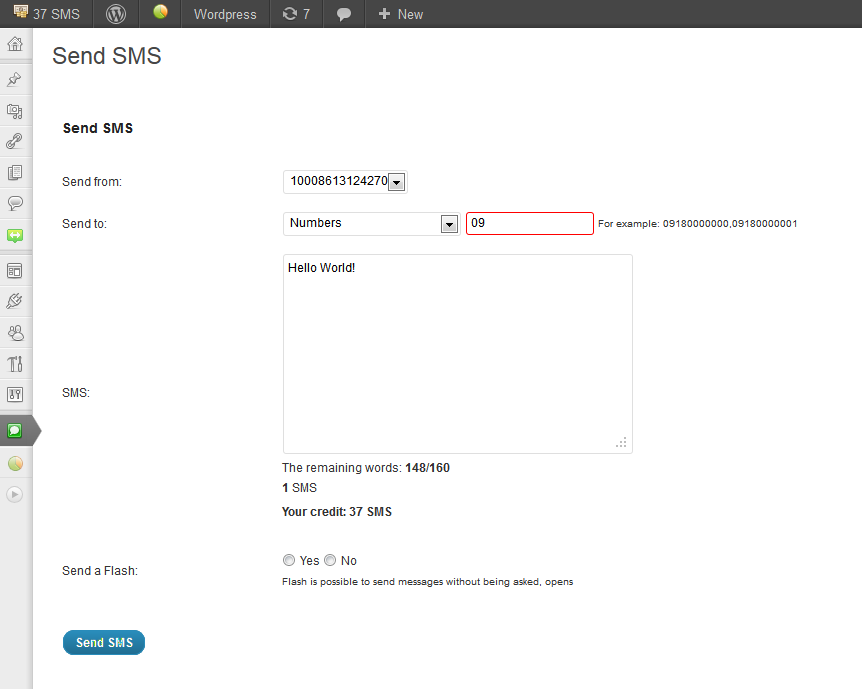Open the Numbers send-to dropdown
Image resolution: width=862 pixels, height=689 pixels.
(372, 224)
